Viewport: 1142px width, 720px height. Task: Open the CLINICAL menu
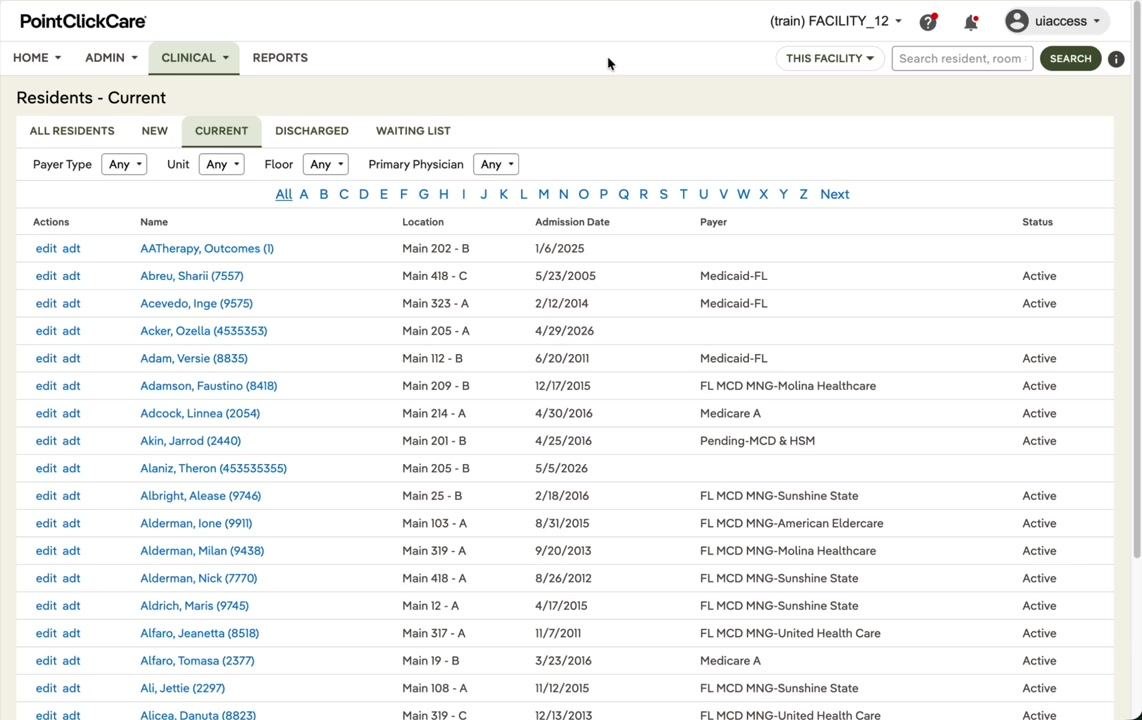(194, 58)
